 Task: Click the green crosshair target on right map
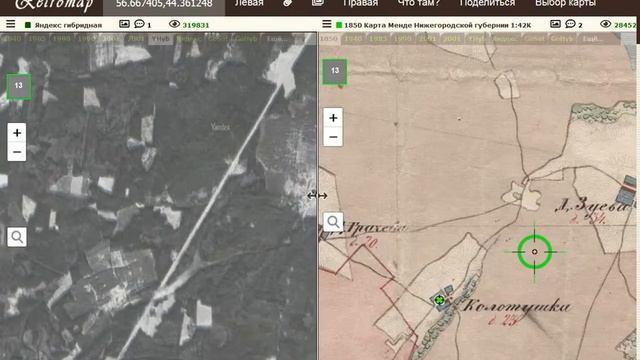pyautogui.click(x=535, y=252)
